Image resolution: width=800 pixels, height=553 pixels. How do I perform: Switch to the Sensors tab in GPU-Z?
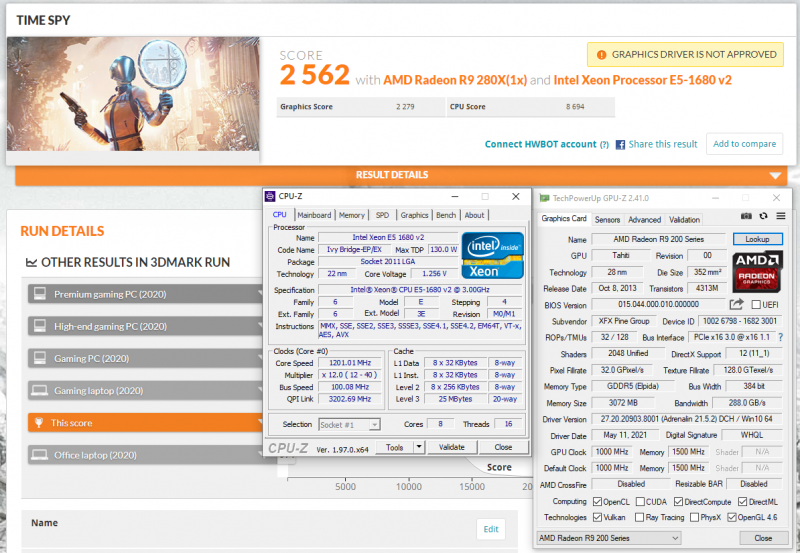tap(607, 219)
